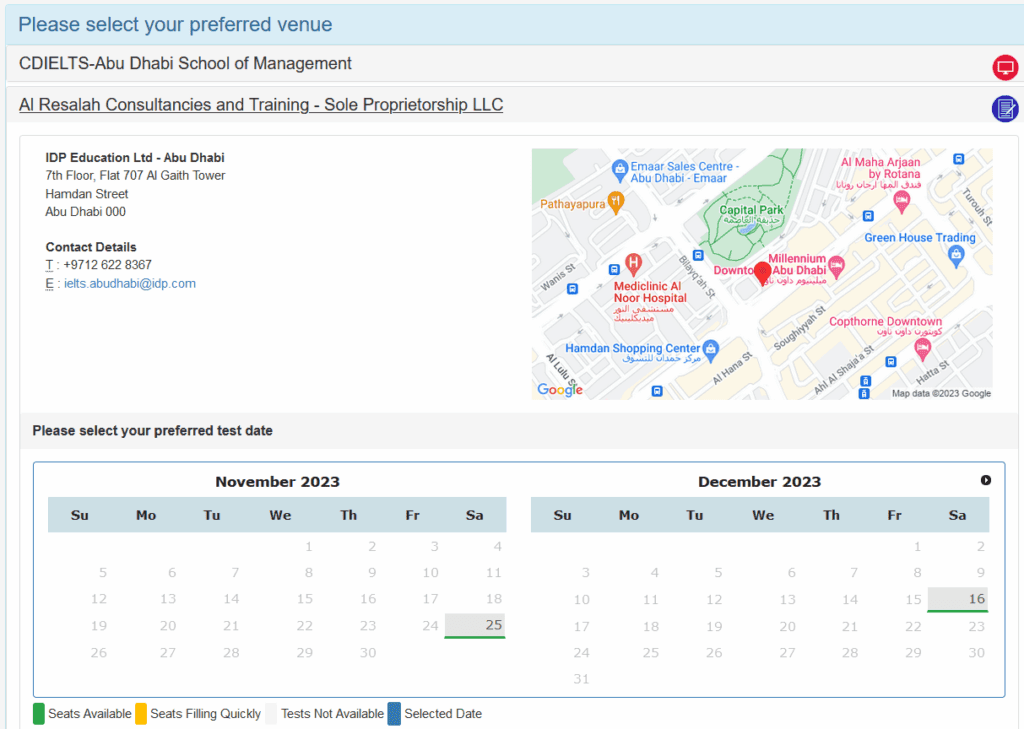Click the Tests Not Available legend label
The image size is (1024, 729).
click(x=332, y=714)
